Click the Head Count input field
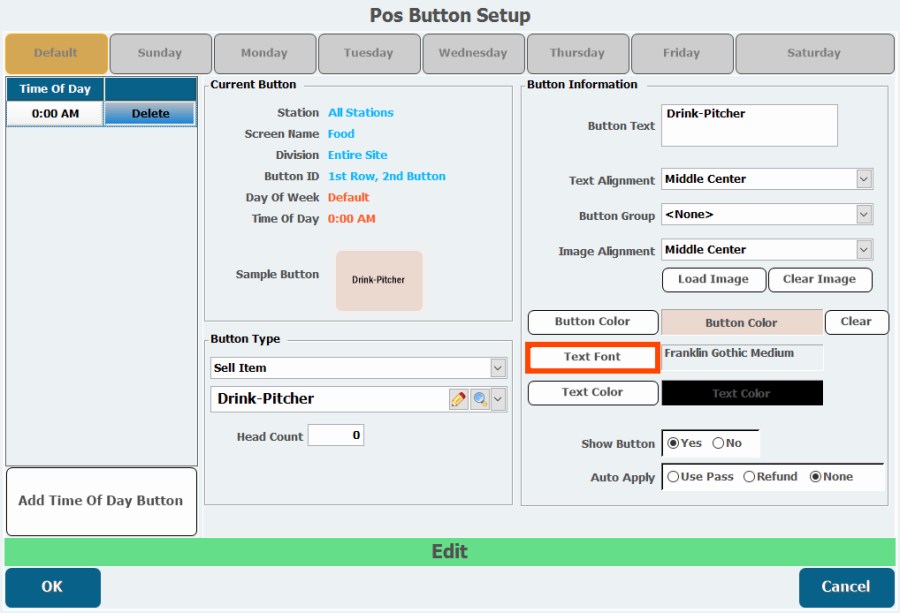This screenshot has height=613, width=900. tap(335, 436)
